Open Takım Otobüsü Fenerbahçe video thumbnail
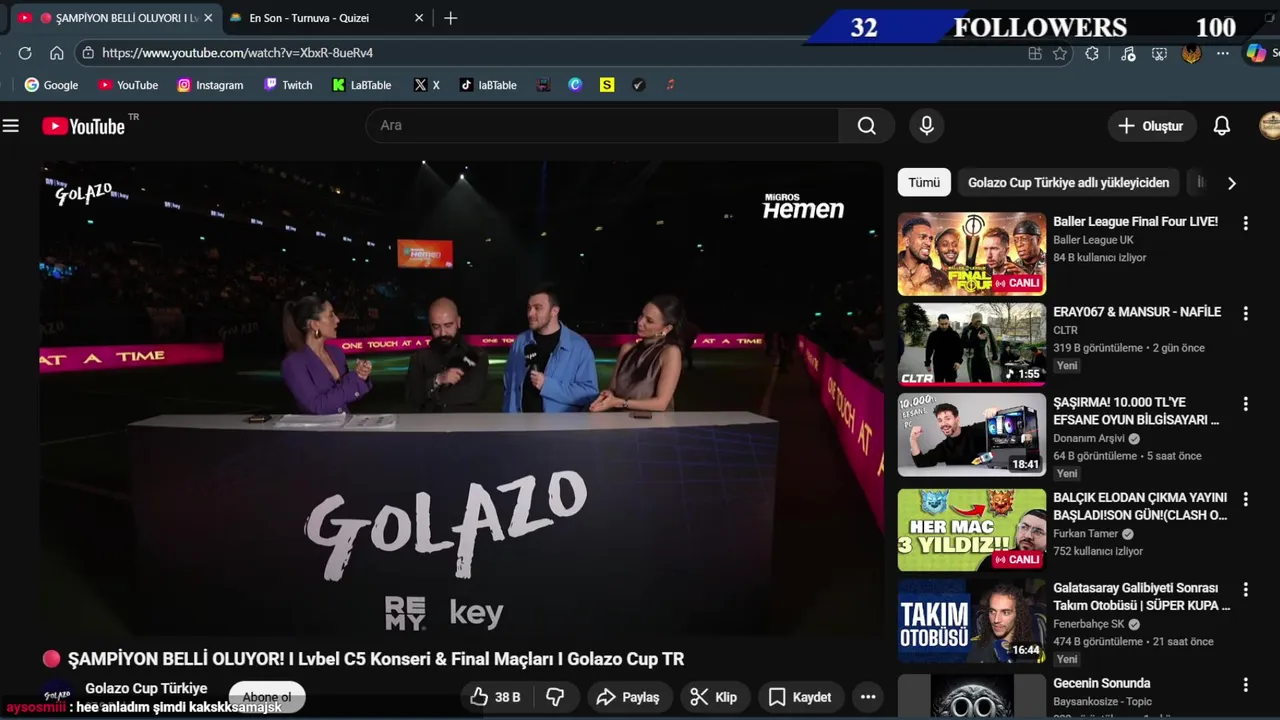 pyautogui.click(x=971, y=621)
